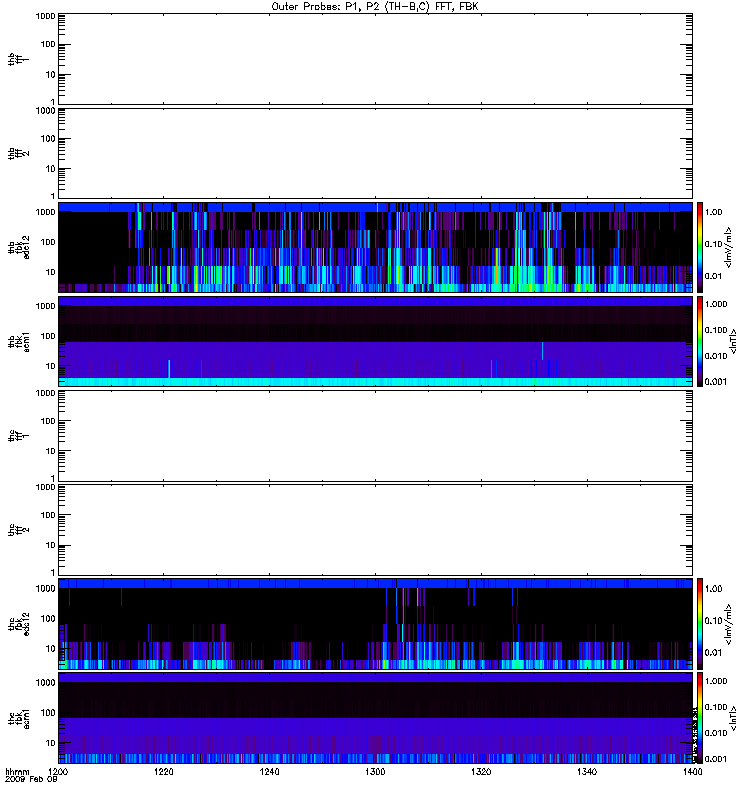
Task: Click '1.00' on the thc fbk edc12 color scale
Action: tap(714, 589)
